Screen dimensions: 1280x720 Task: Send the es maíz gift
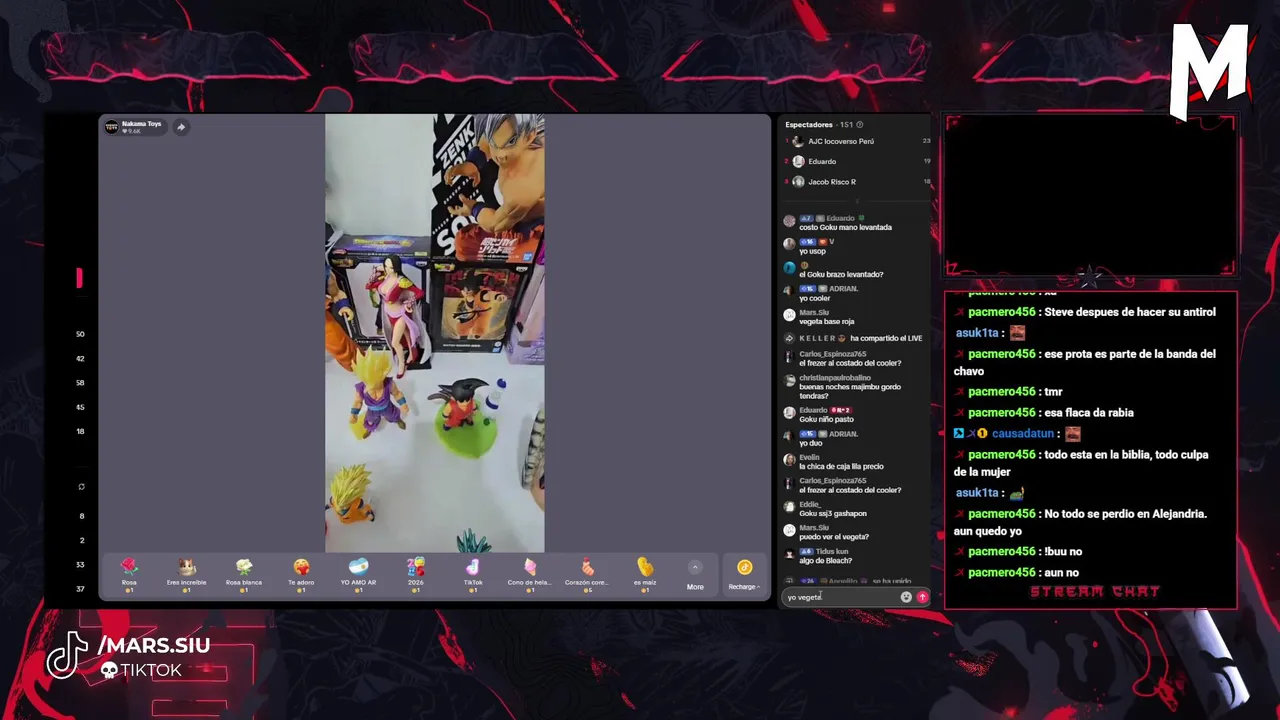coord(645,575)
